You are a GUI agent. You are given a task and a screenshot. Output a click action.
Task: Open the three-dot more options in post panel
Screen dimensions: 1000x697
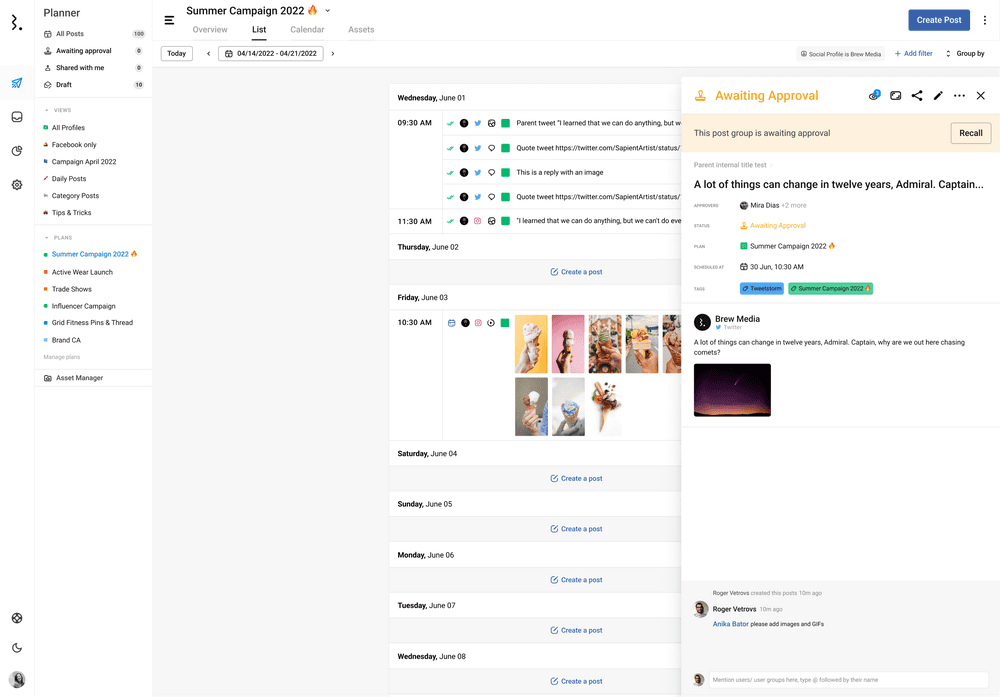(x=959, y=96)
